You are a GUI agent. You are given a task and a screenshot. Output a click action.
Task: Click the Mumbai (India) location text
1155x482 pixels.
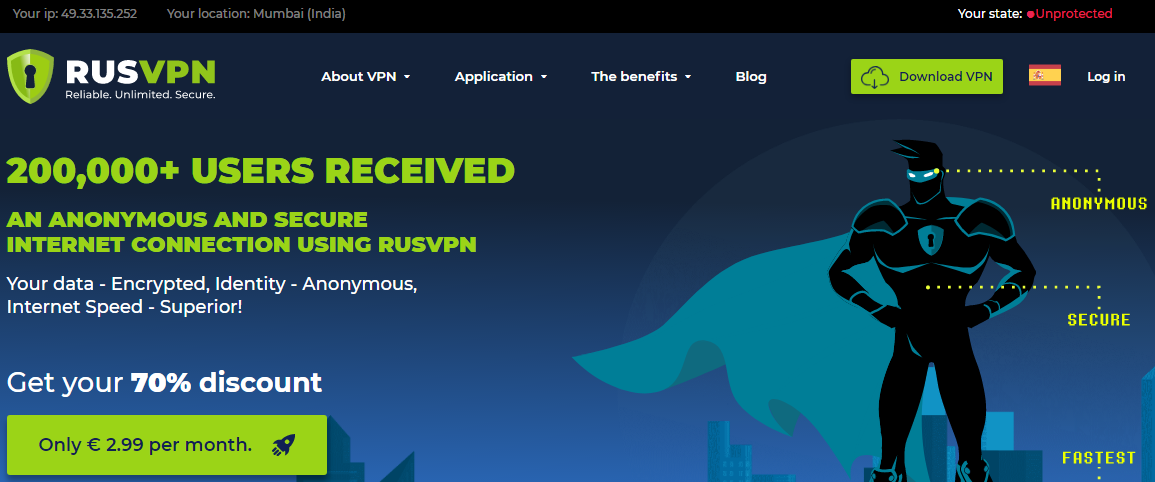(x=299, y=13)
